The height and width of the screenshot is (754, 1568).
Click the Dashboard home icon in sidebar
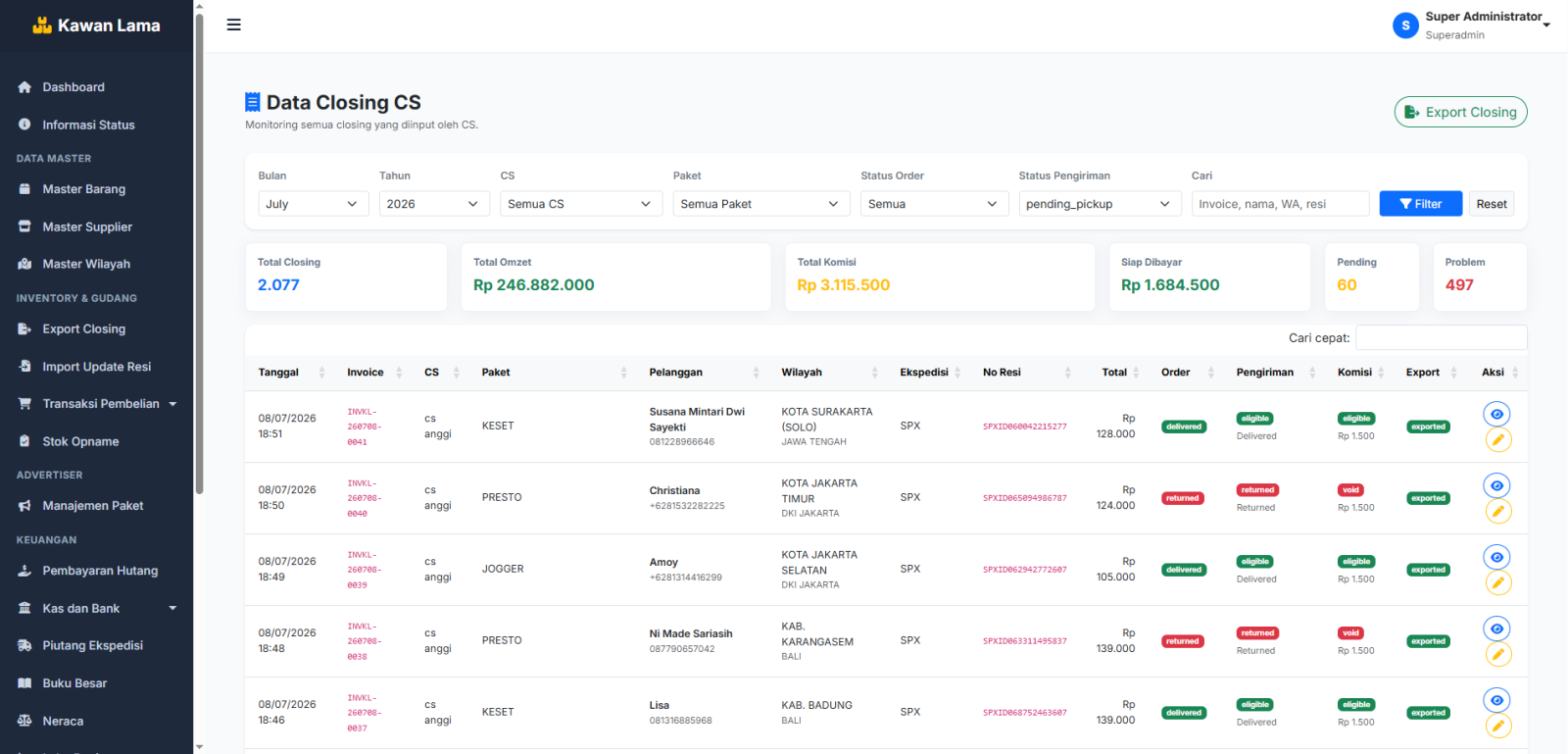(x=24, y=87)
